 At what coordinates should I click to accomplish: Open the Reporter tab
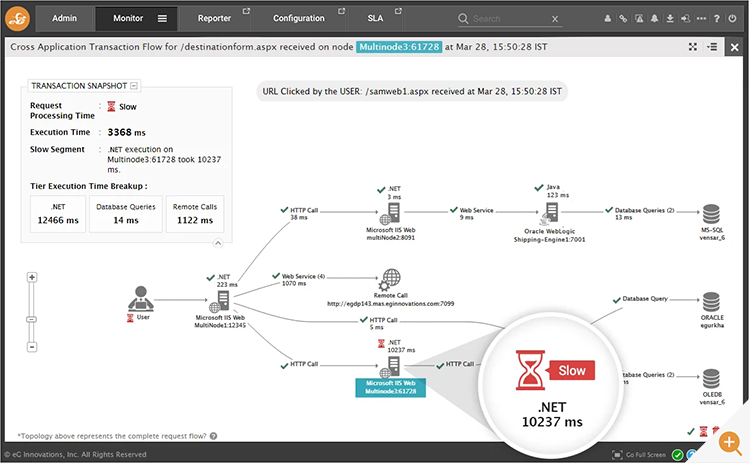(x=214, y=18)
